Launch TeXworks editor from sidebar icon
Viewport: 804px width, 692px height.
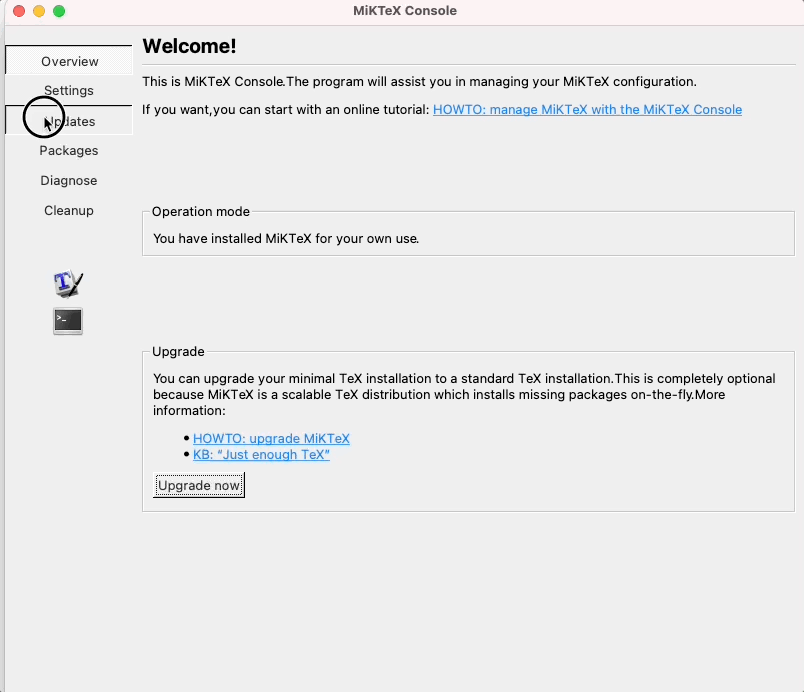click(68, 284)
